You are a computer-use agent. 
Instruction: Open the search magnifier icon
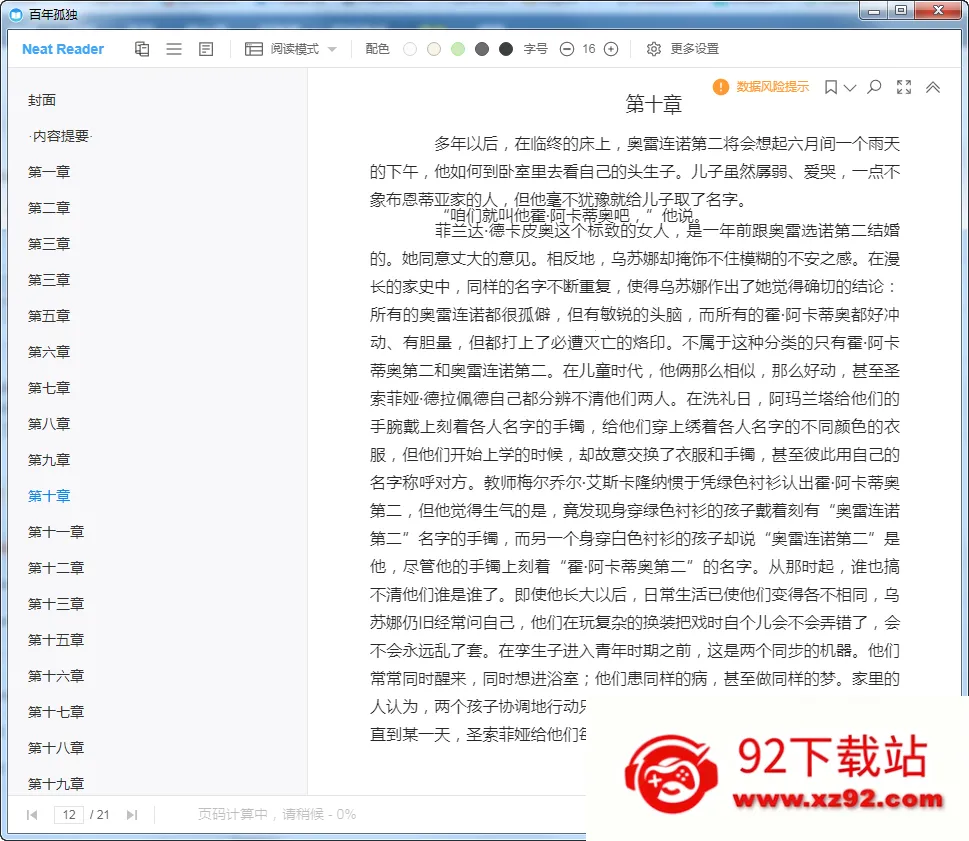click(x=874, y=87)
